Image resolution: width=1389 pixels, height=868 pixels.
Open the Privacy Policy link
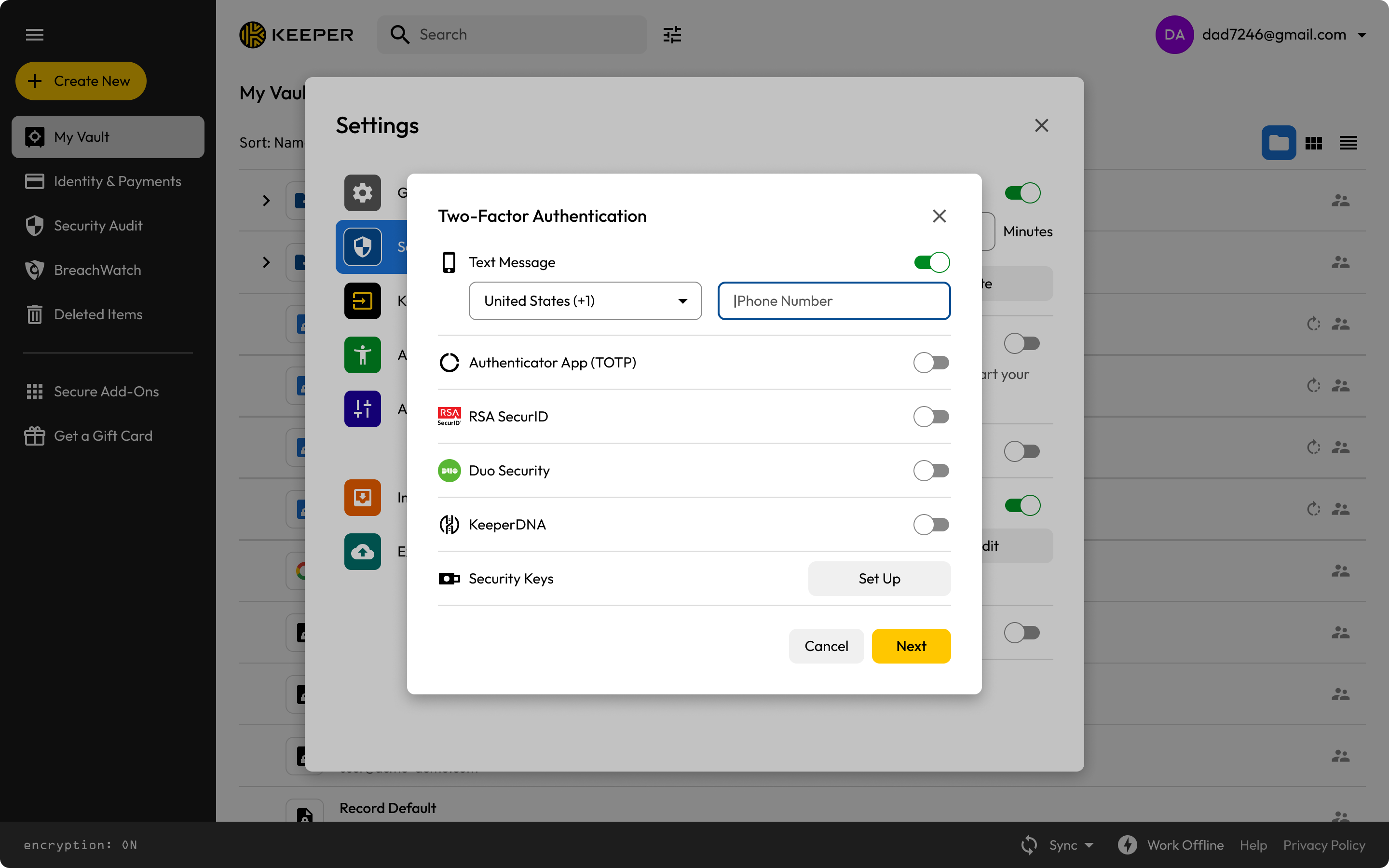coord(1324,845)
